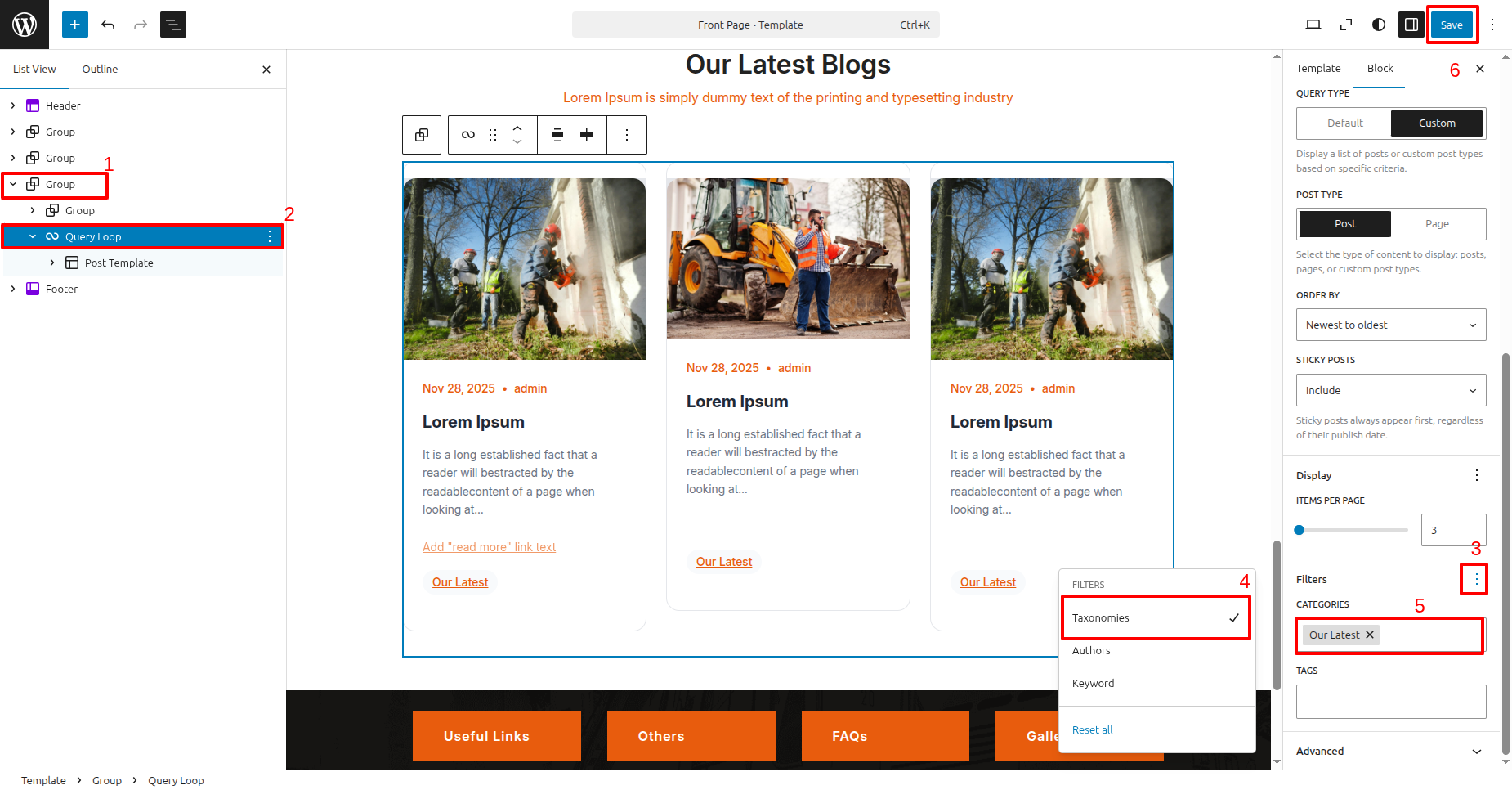Screen dimensions: 1512x790
Task: Select Default query type
Action: (1344, 123)
